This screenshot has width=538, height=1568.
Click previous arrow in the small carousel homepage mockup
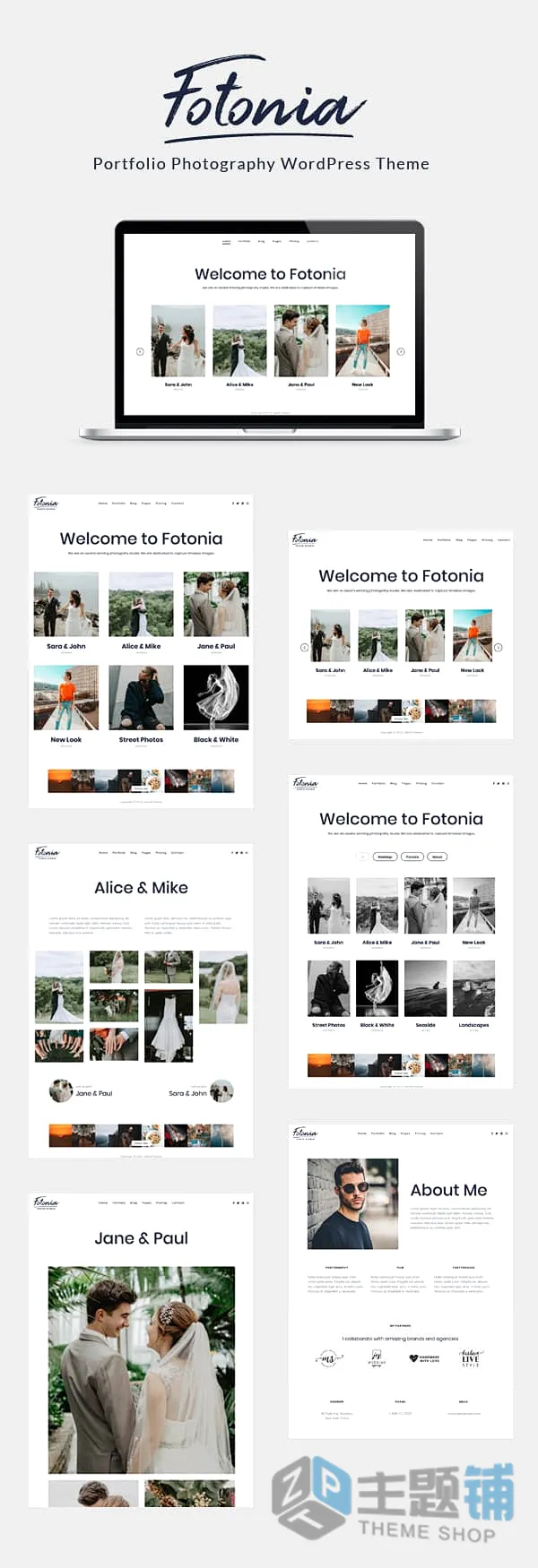click(x=304, y=647)
